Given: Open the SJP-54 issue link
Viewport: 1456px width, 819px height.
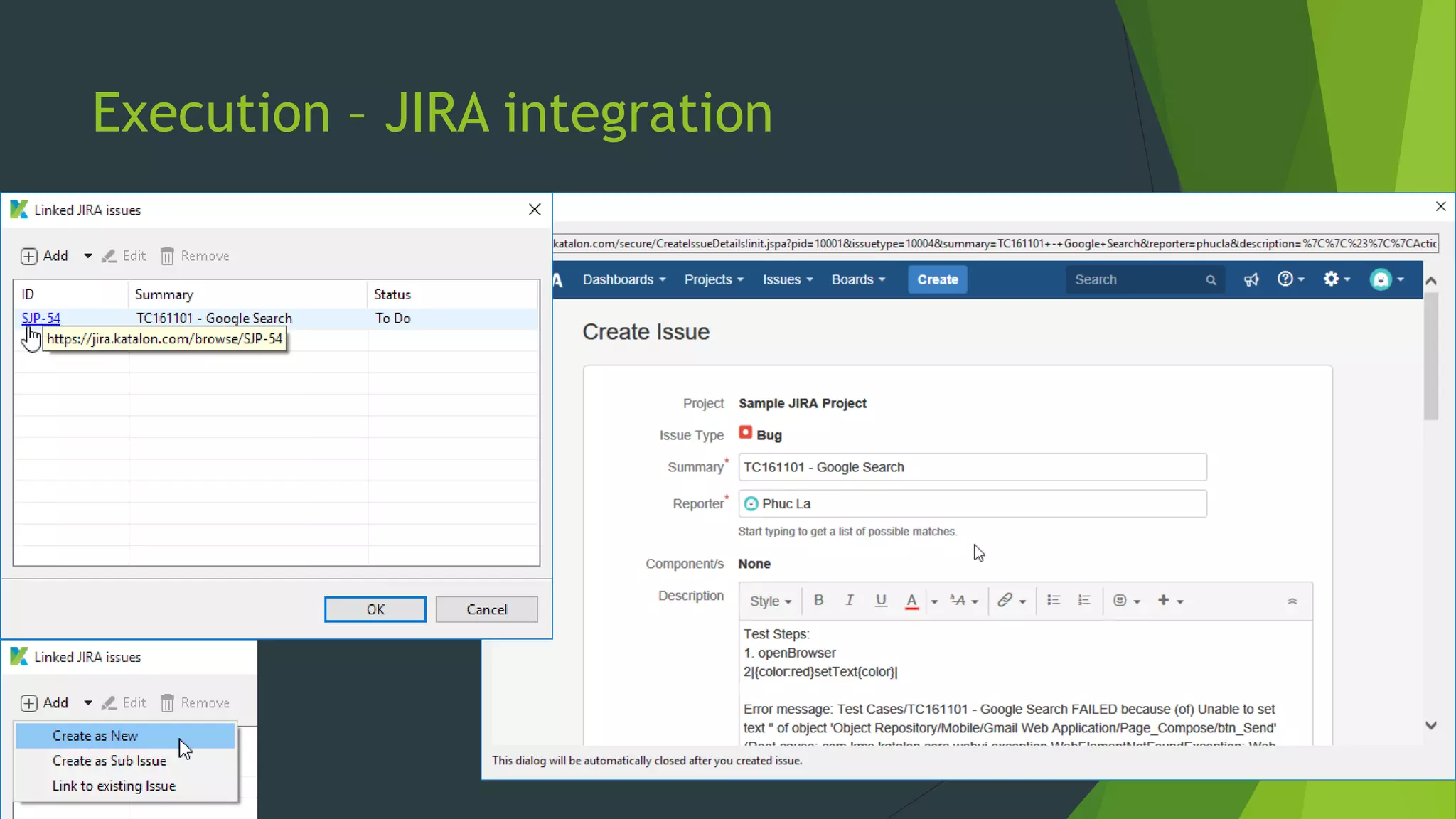Looking at the screenshot, I should [41, 318].
